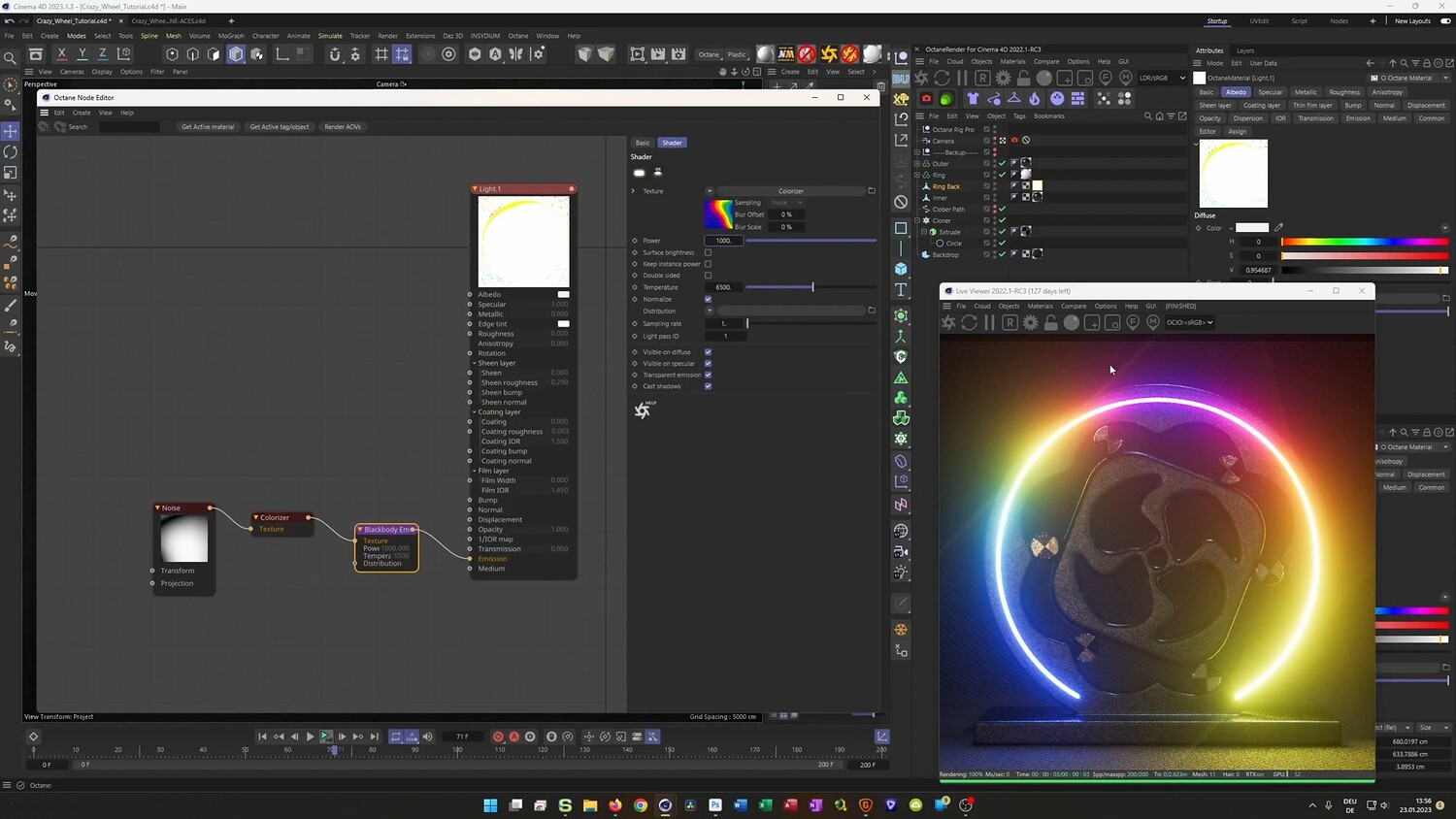Viewport: 1456px width, 819px height.
Task: Uncheck the Normalize checkbox
Action: pyautogui.click(x=708, y=299)
